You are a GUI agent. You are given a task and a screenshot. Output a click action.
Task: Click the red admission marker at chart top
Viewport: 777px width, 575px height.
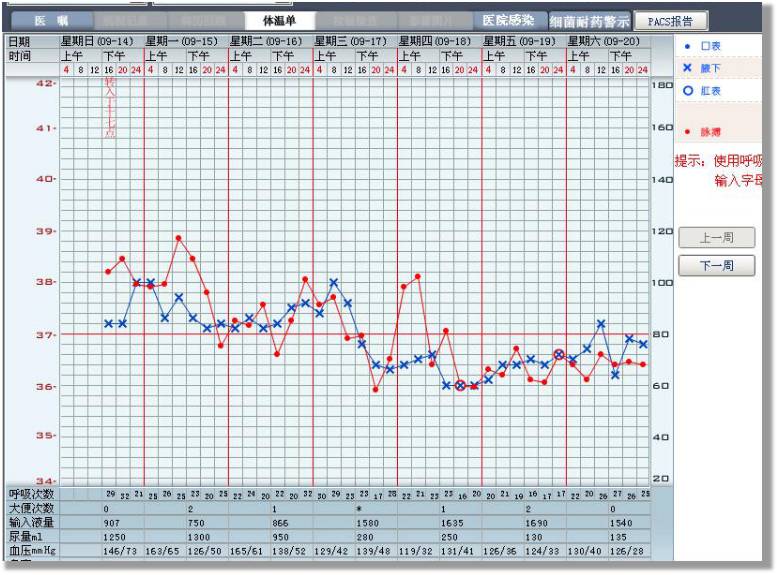coord(110,110)
